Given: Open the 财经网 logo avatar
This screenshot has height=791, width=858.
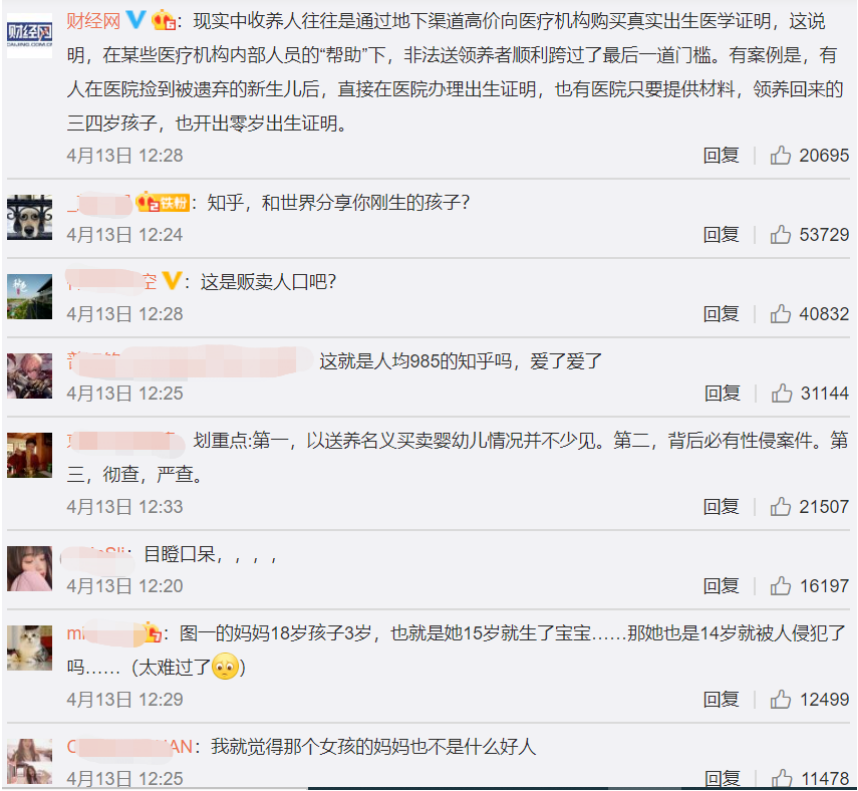Looking at the screenshot, I should pyautogui.click(x=30, y=35).
